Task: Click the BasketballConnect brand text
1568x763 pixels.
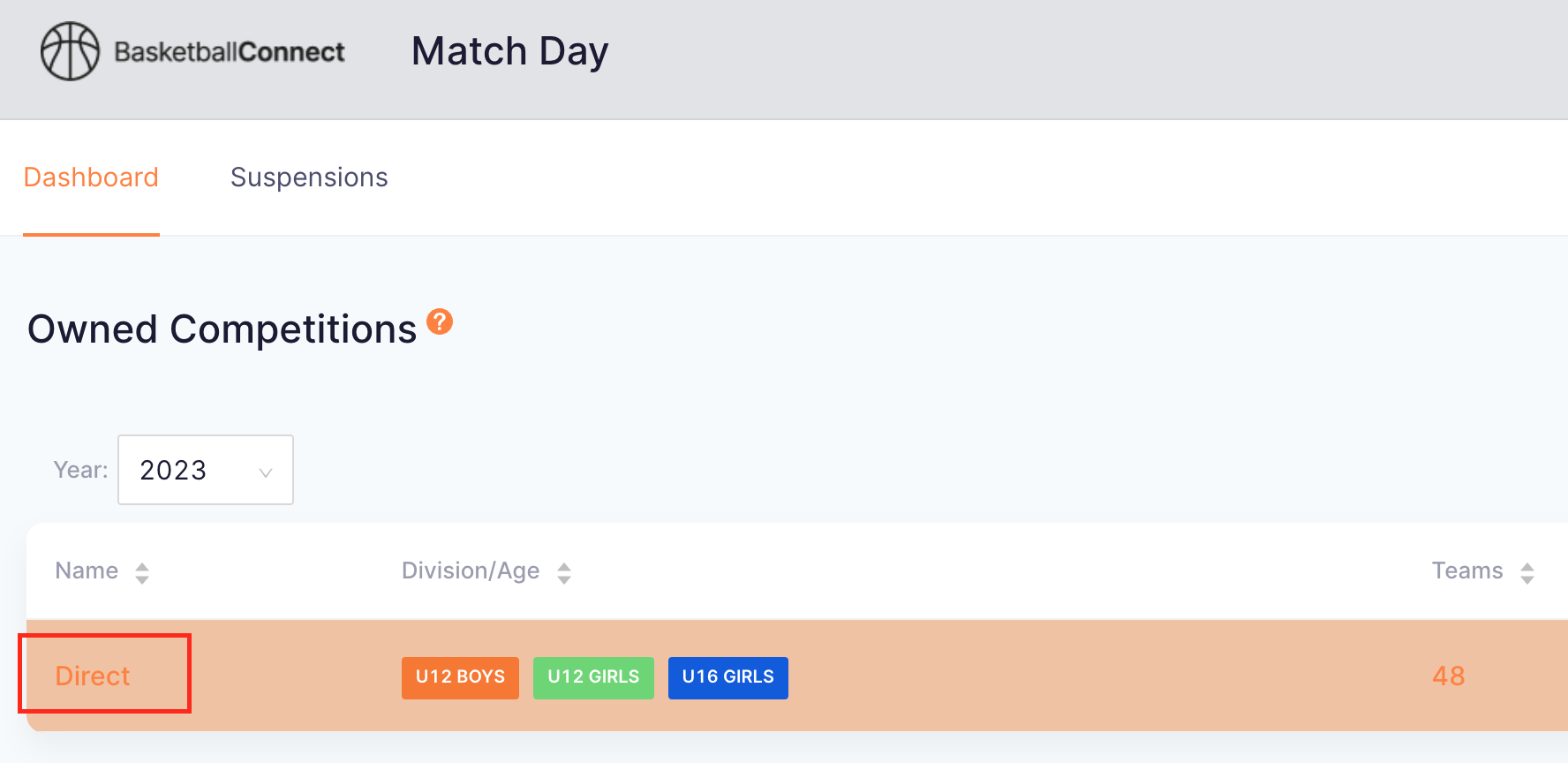Action: tap(230, 52)
